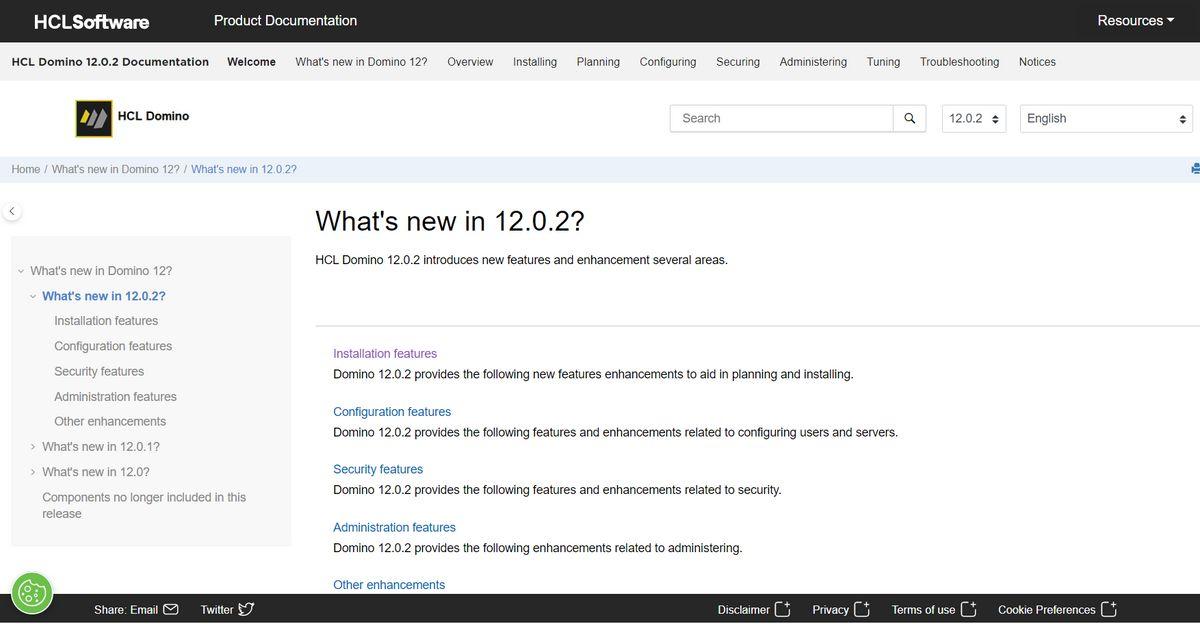Click the Share: Email footer link
Image resolution: width=1200 pixels, height=624 pixels.
(126, 609)
